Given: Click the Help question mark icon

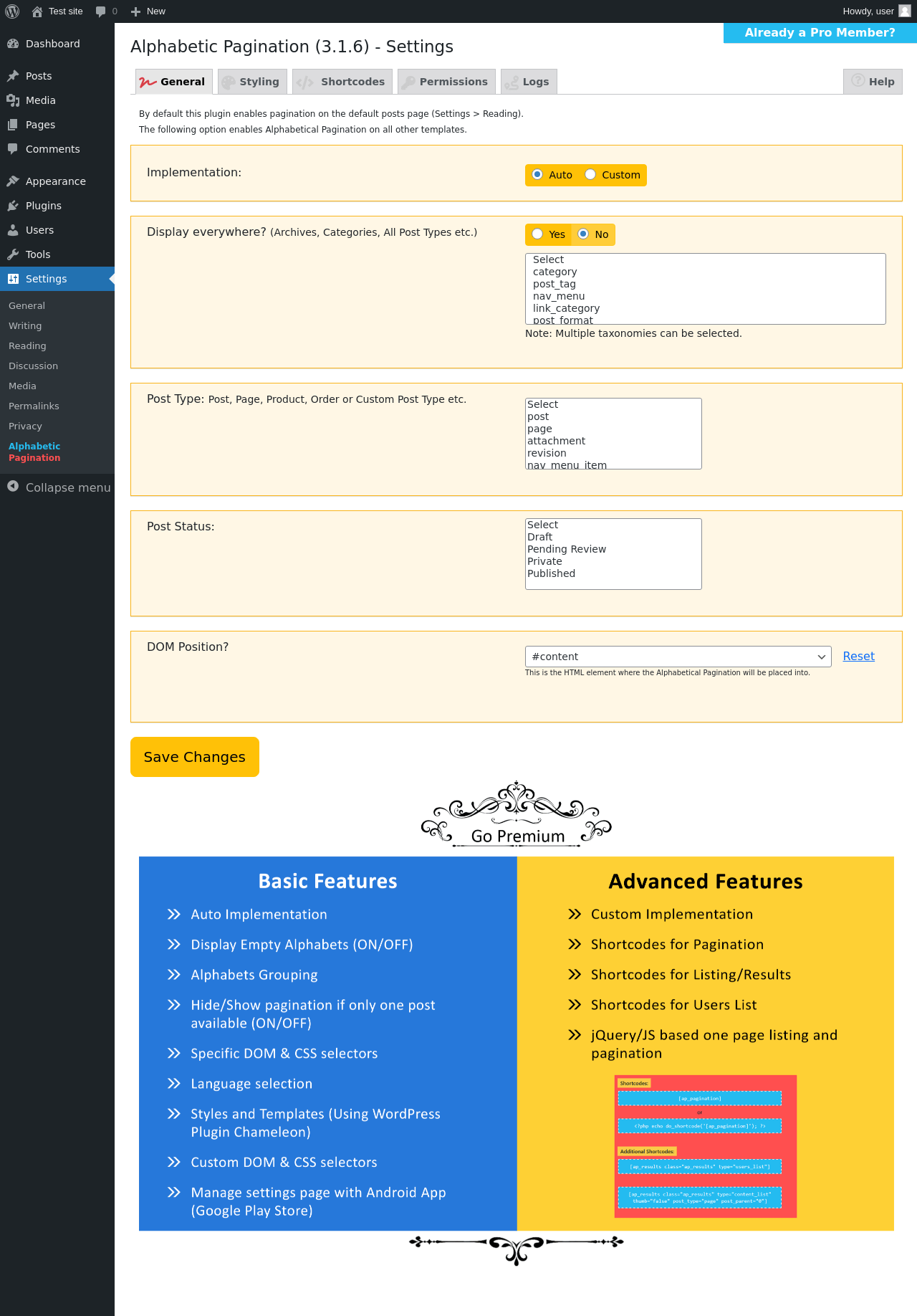Looking at the screenshot, I should 858,80.
